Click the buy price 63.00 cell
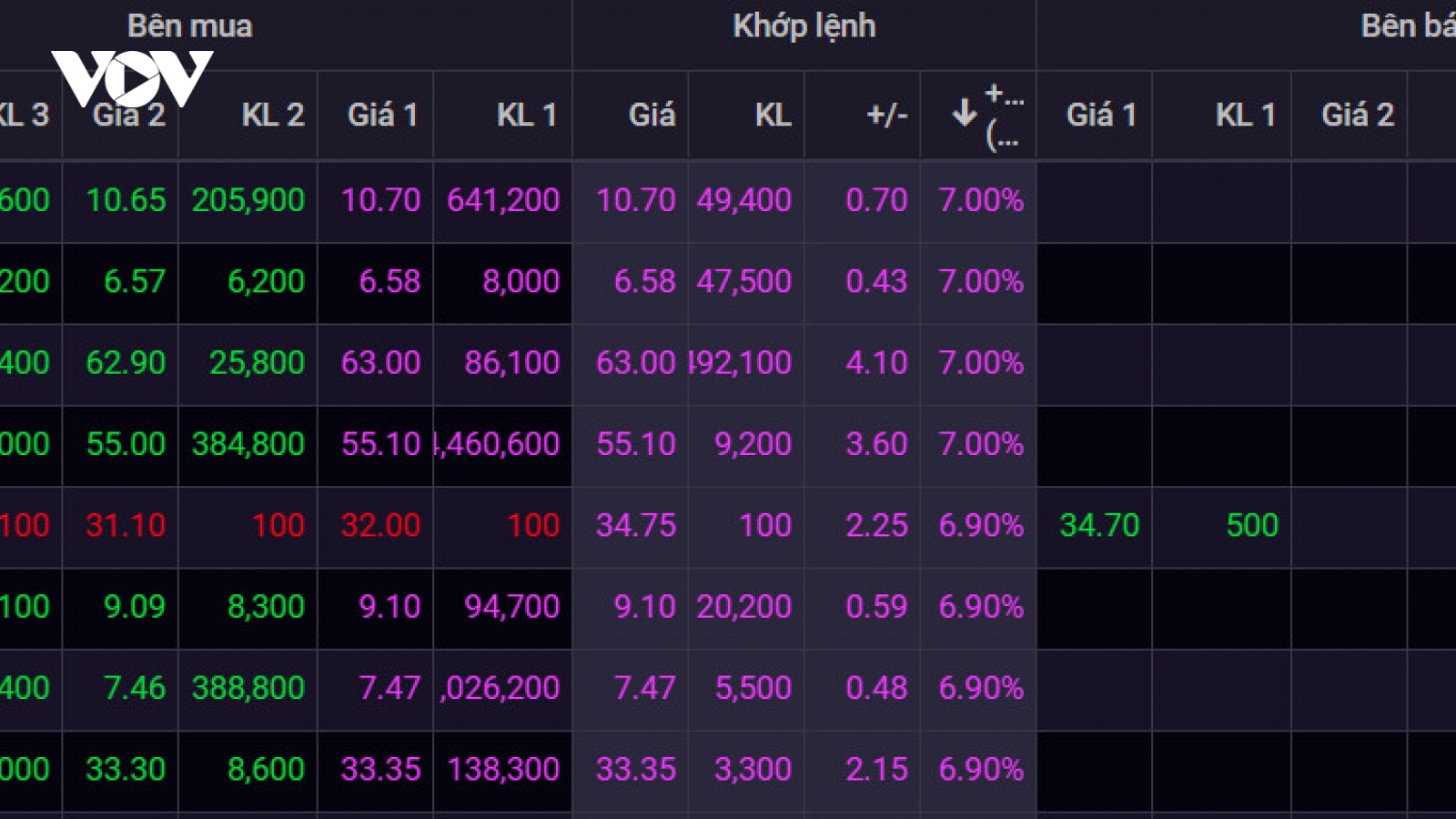This screenshot has height=819, width=1456. click(380, 363)
